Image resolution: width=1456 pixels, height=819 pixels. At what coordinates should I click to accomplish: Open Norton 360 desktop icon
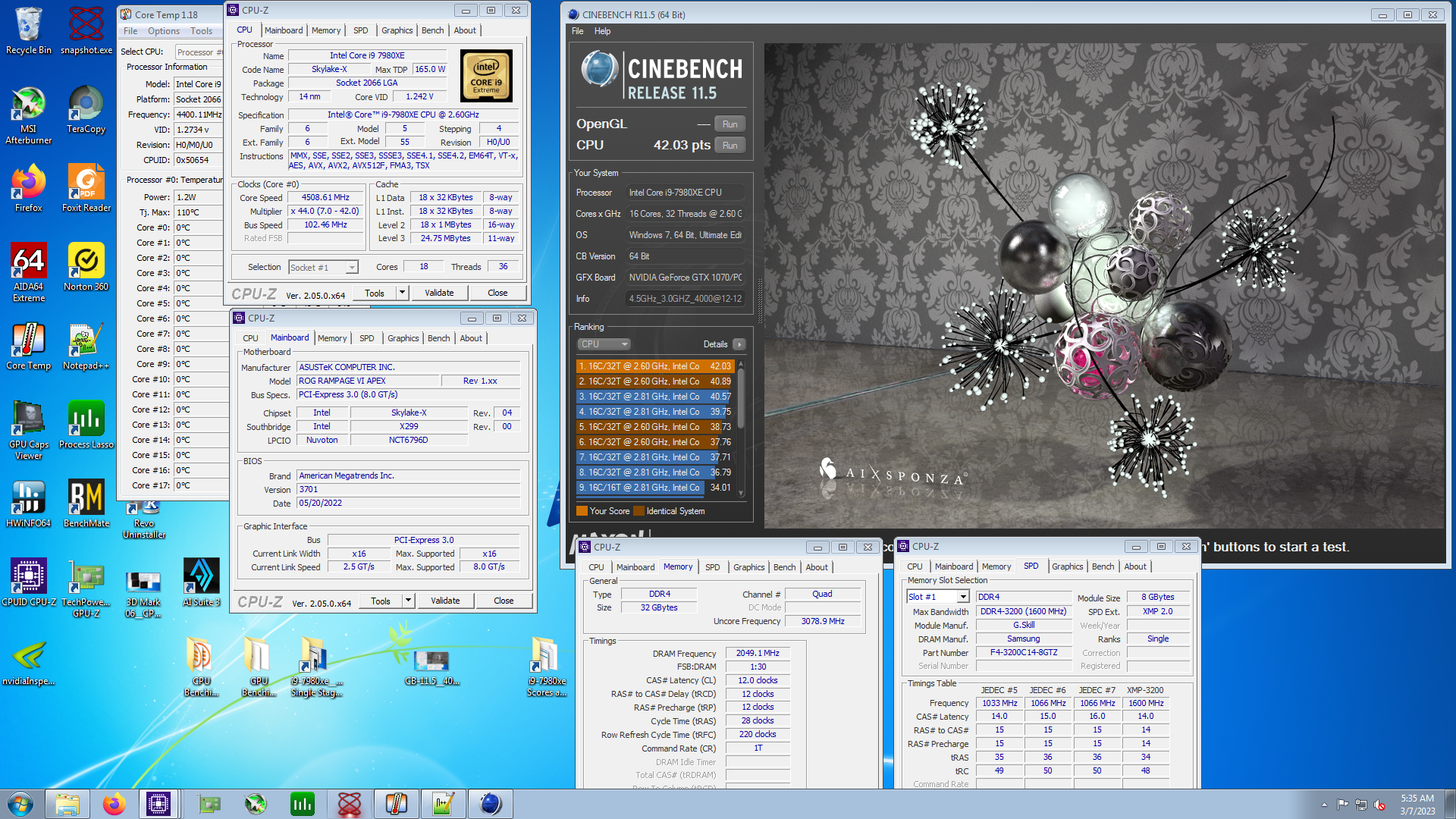point(86,267)
